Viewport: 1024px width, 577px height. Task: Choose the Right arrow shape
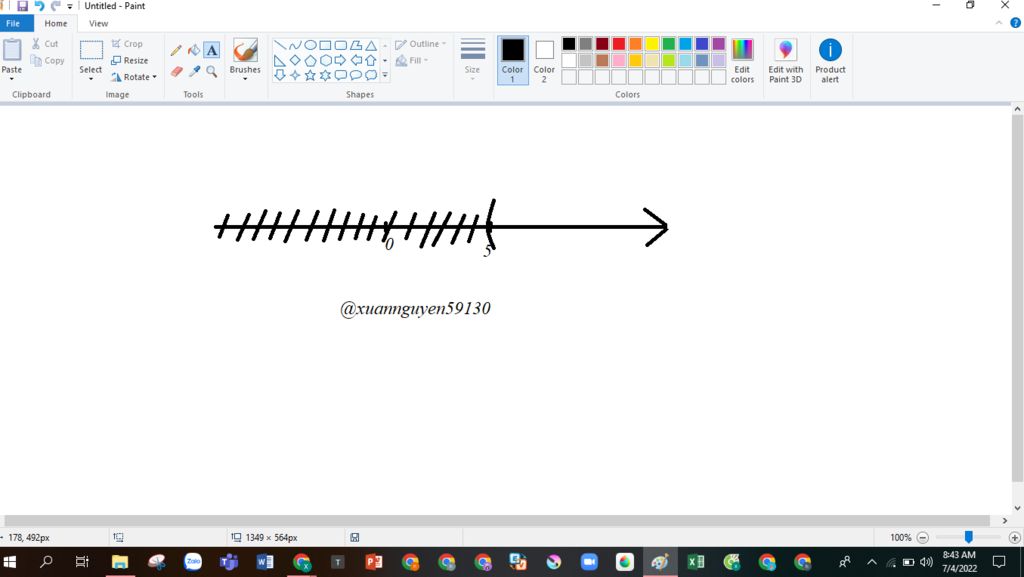point(340,60)
